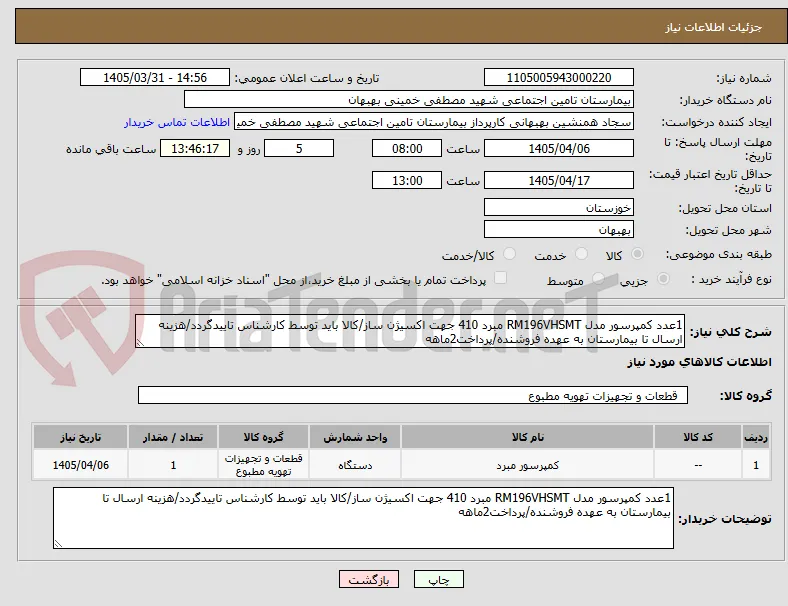Click the response deadline time 08:00 field

click(407, 148)
